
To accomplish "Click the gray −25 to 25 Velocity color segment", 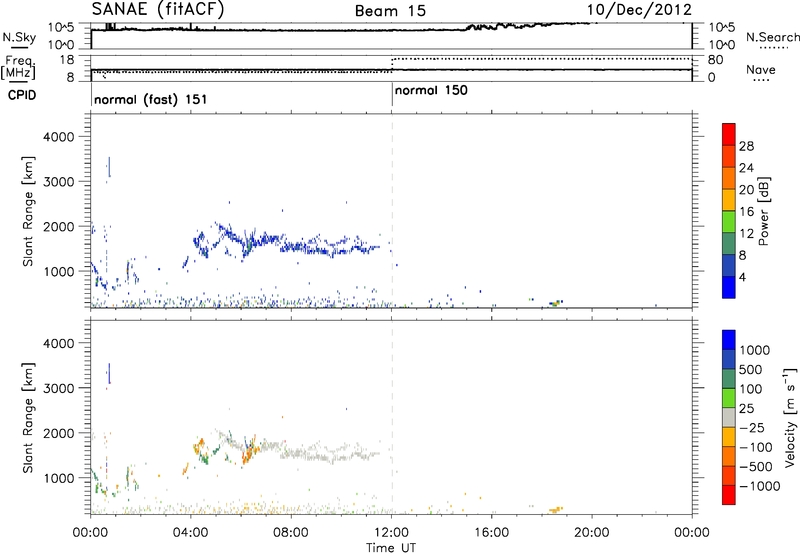I will tap(729, 417).
